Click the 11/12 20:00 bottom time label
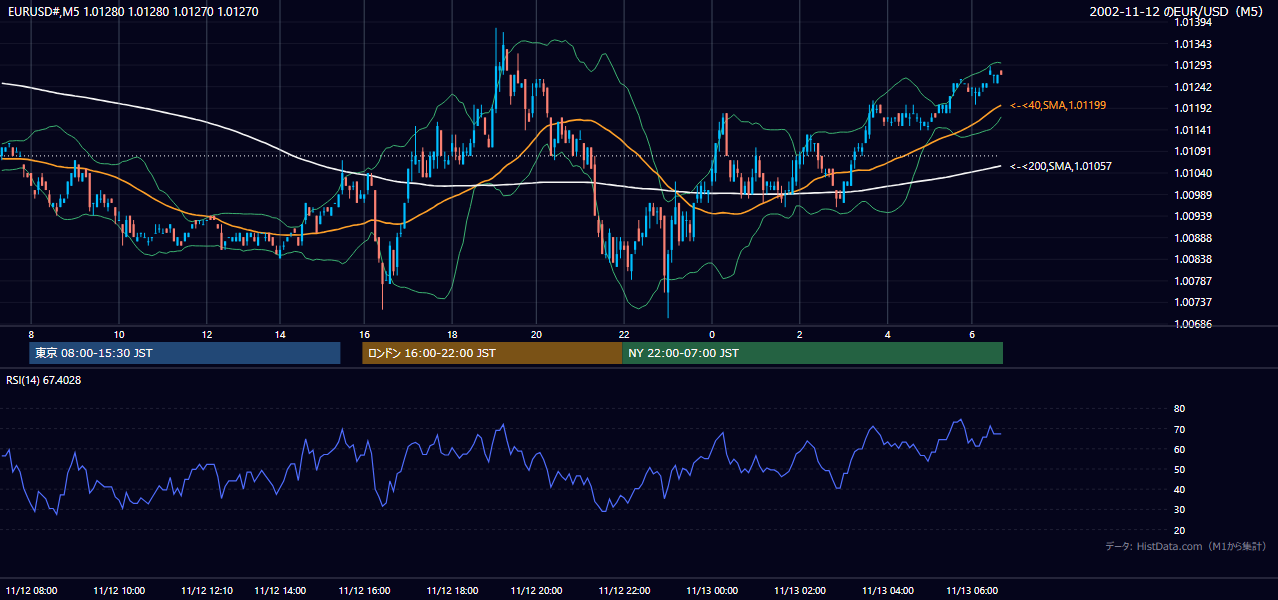 537,590
